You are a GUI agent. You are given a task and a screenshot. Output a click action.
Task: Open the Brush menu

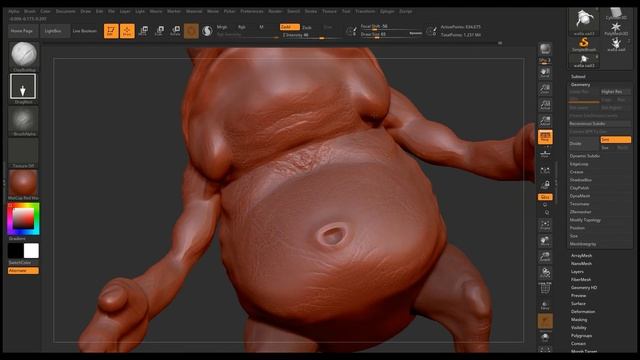click(x=30, y=11)
